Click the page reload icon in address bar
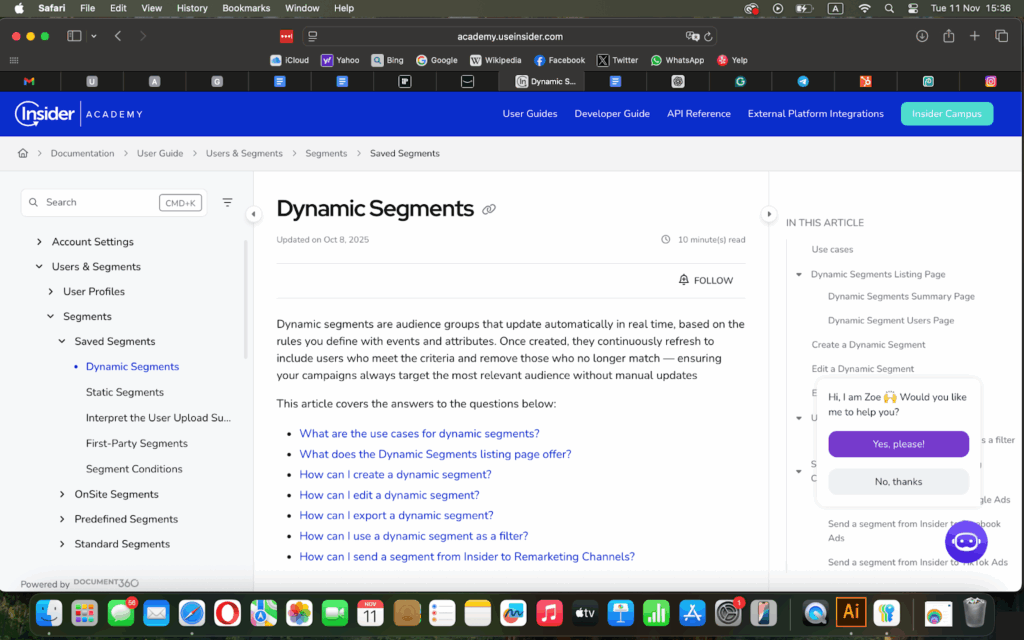Viewport: 1024px width, 640px height. pos(709,36)
